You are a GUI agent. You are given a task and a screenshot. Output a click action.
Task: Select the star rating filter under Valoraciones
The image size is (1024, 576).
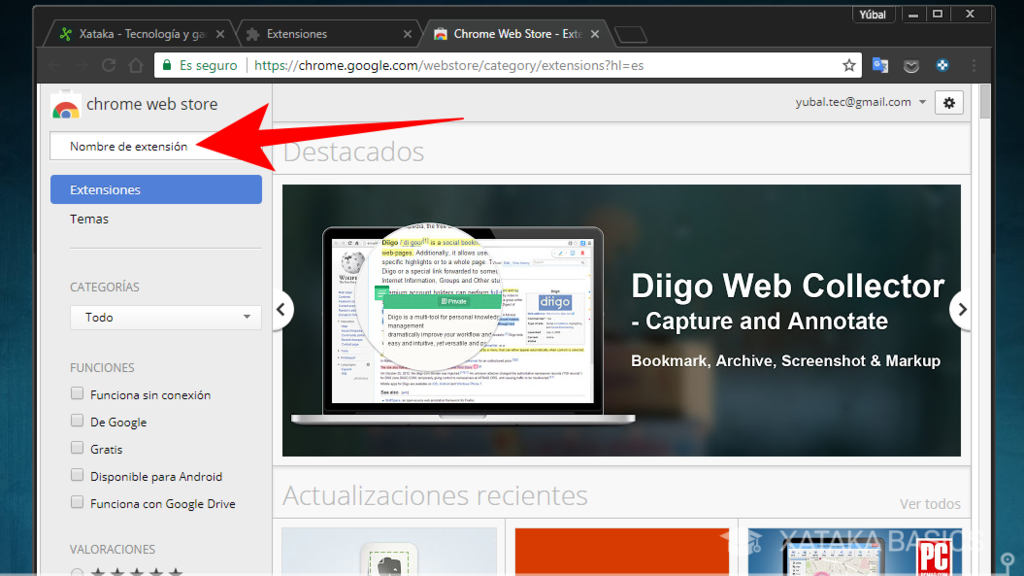pos(130,571)
